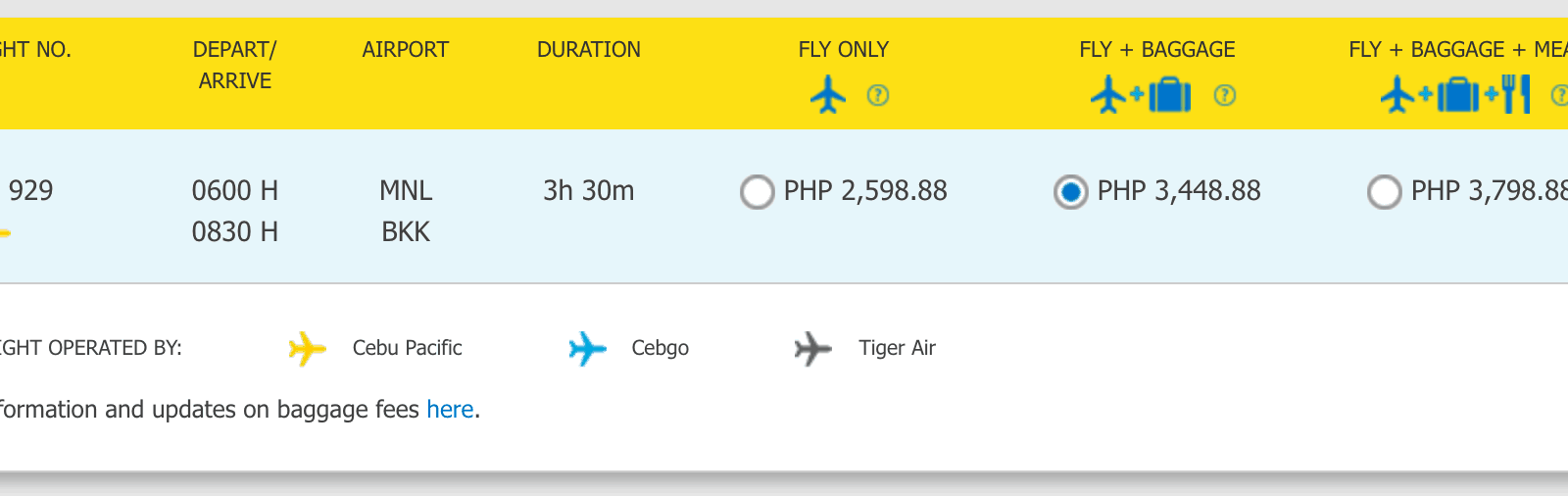Click the 0600 H departure time
The width and height of the screenshot is (1568, 496).
[x=234, y=190]
